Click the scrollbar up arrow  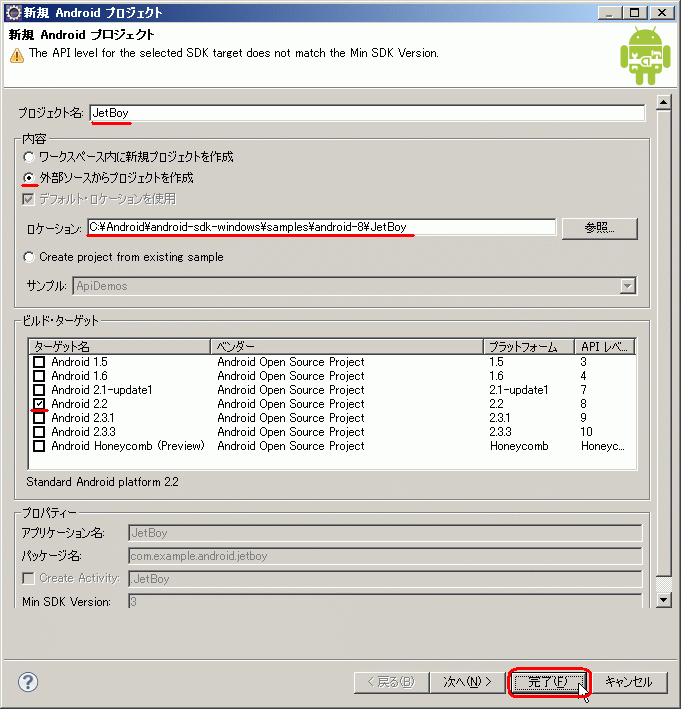pyautogui.click(x=663, y=103)
